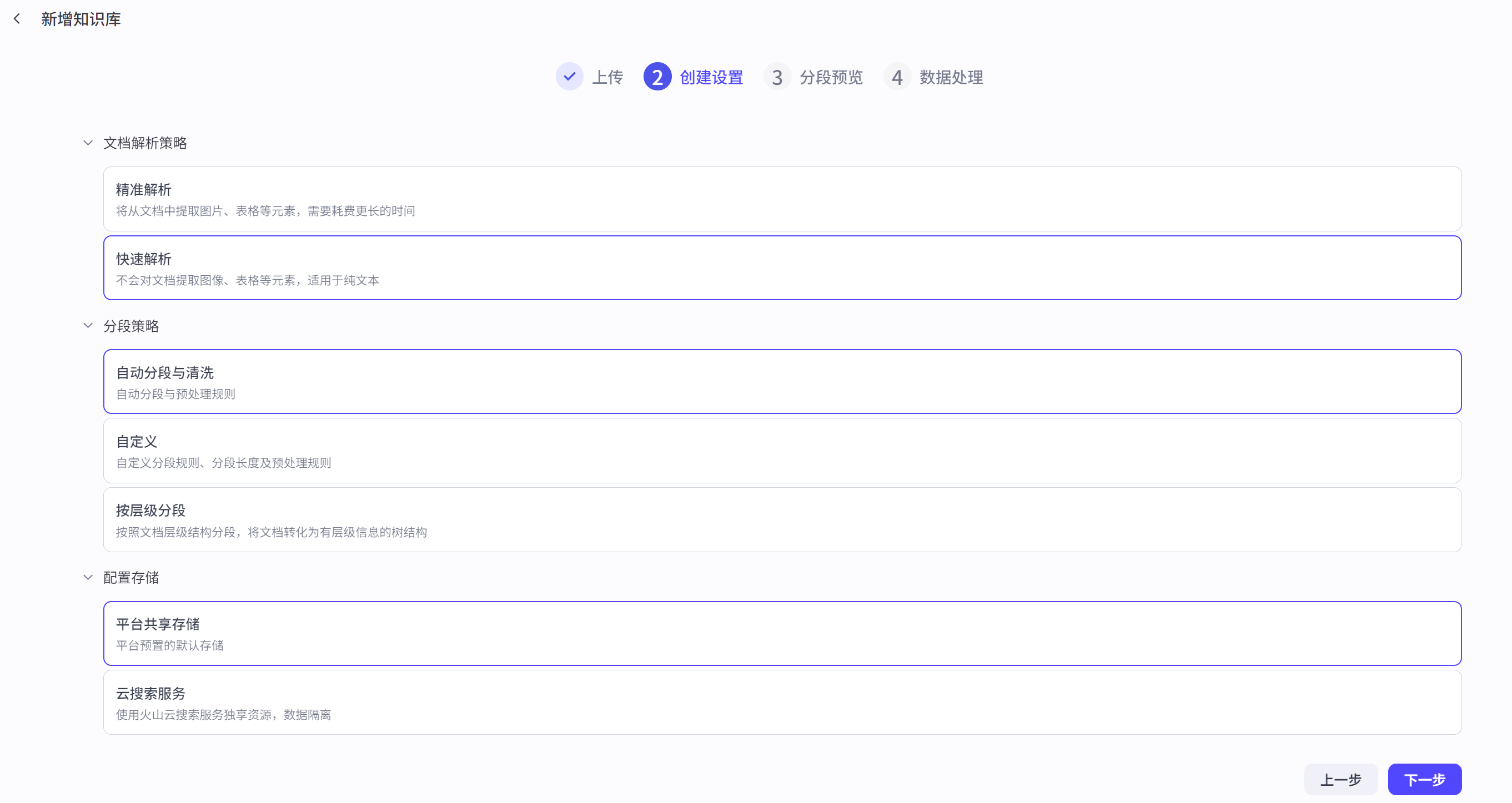Select the 精准解析 parsing option
Image resolution: width=1512 pixels, height=803 pixels.
(x=782, y=199)
